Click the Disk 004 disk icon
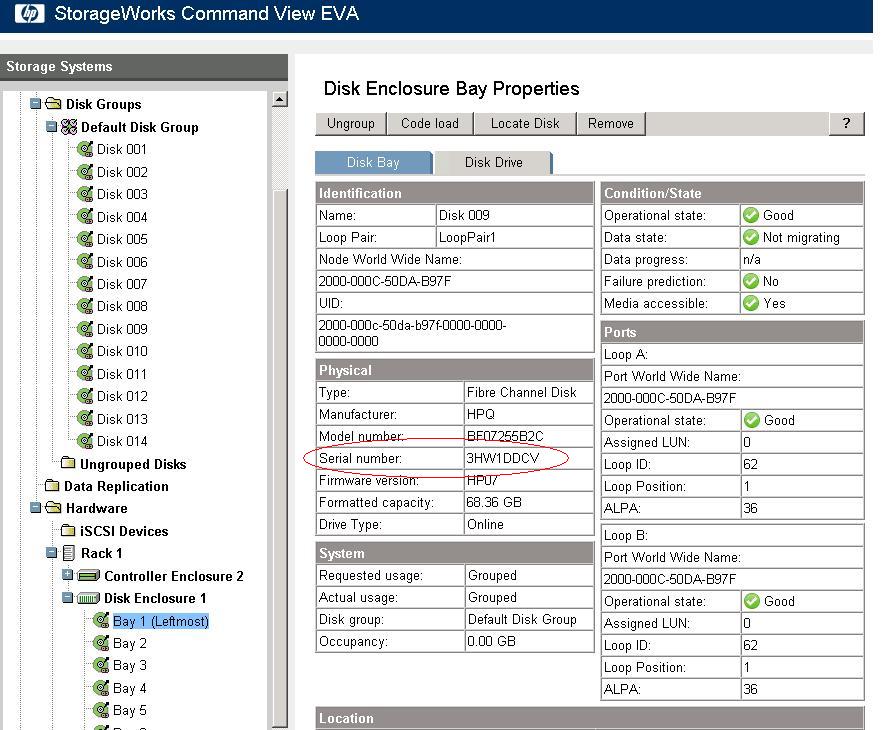 [x=85, y=217]
